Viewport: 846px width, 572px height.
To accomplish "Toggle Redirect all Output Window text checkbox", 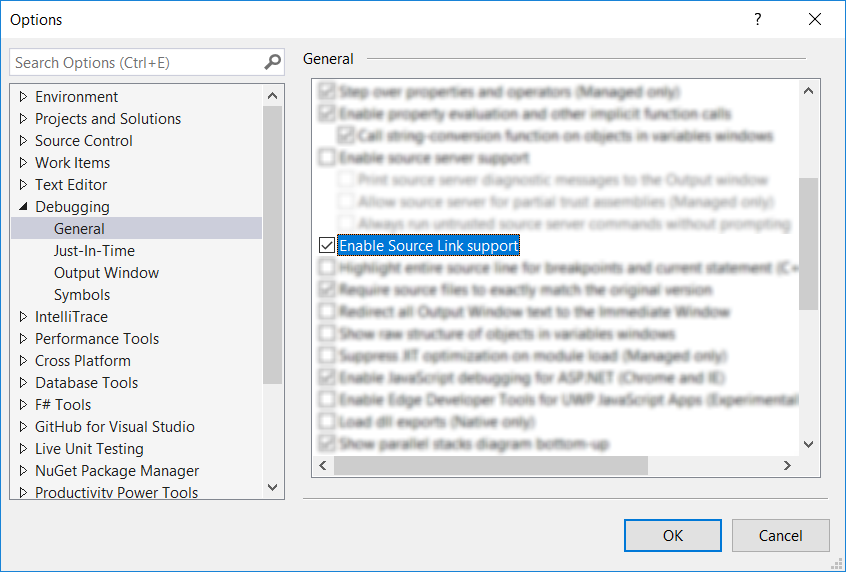I will coord(326,311).
